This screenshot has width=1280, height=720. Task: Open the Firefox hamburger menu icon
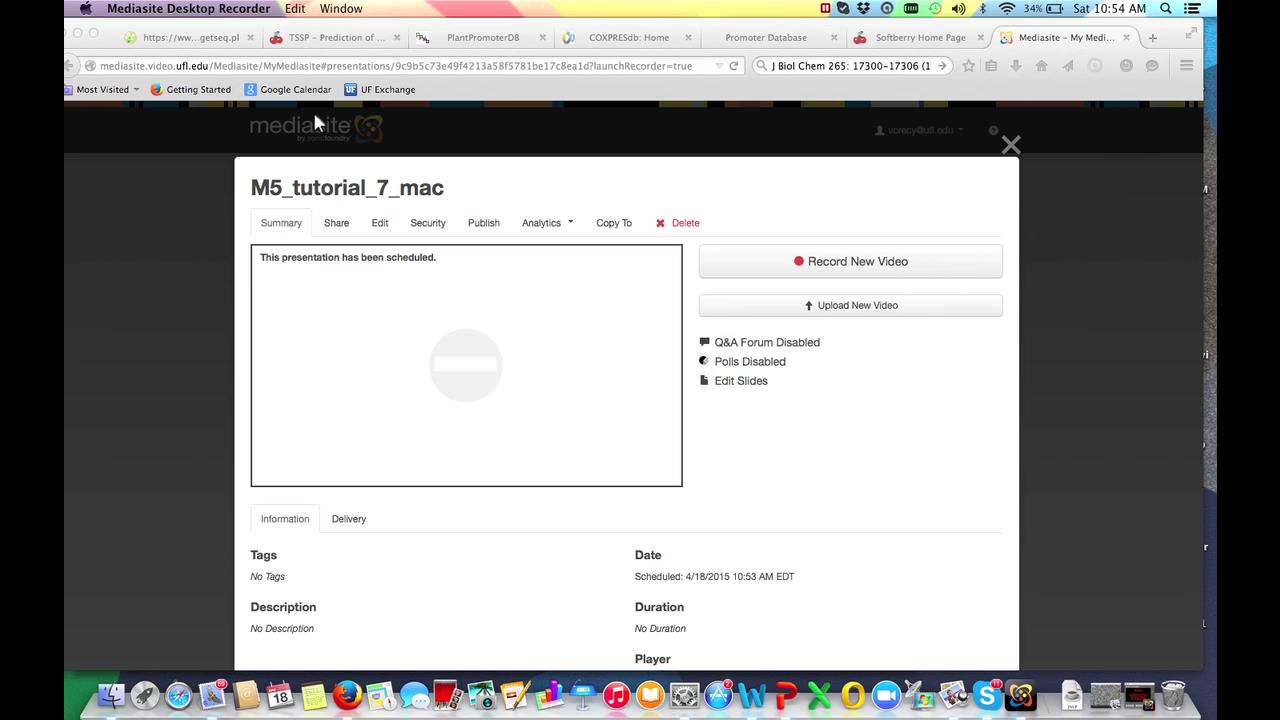coord(1186,66)
